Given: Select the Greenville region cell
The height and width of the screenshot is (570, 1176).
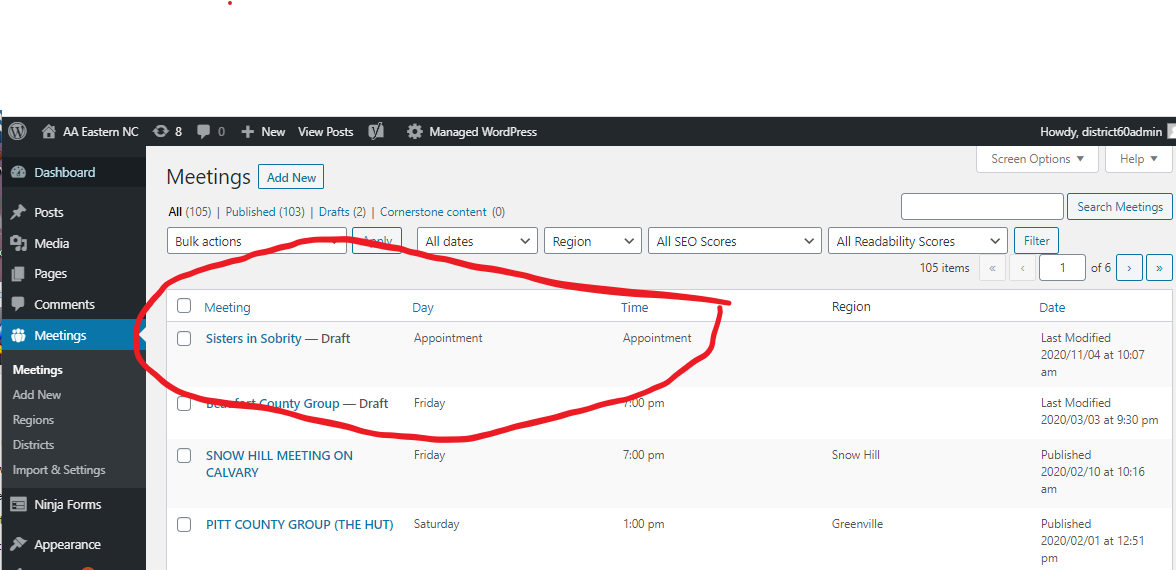Looking at the screenshot, I should (x=857, y=524).
